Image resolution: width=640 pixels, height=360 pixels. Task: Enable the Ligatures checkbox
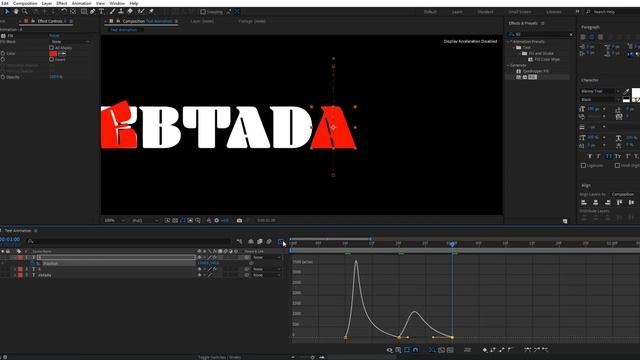click(583, 166)
